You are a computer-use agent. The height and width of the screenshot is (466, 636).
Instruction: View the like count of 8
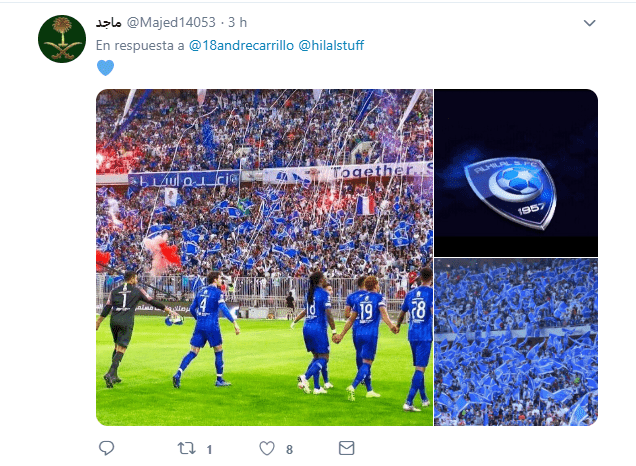(289, 449)
